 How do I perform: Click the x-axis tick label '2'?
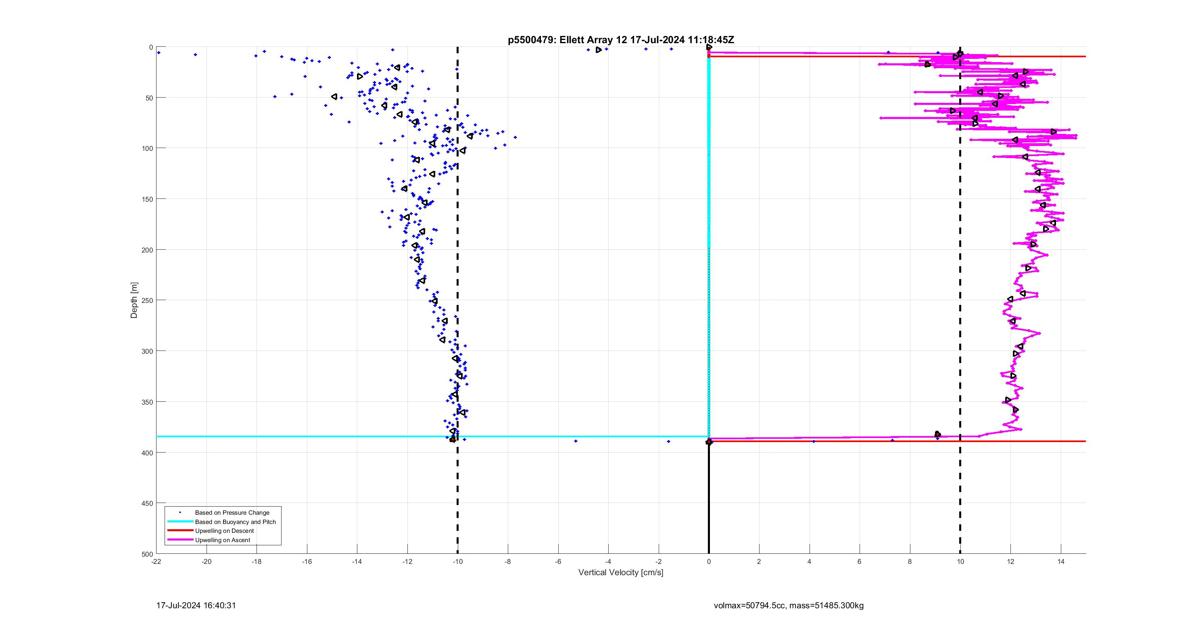[759, 561]
